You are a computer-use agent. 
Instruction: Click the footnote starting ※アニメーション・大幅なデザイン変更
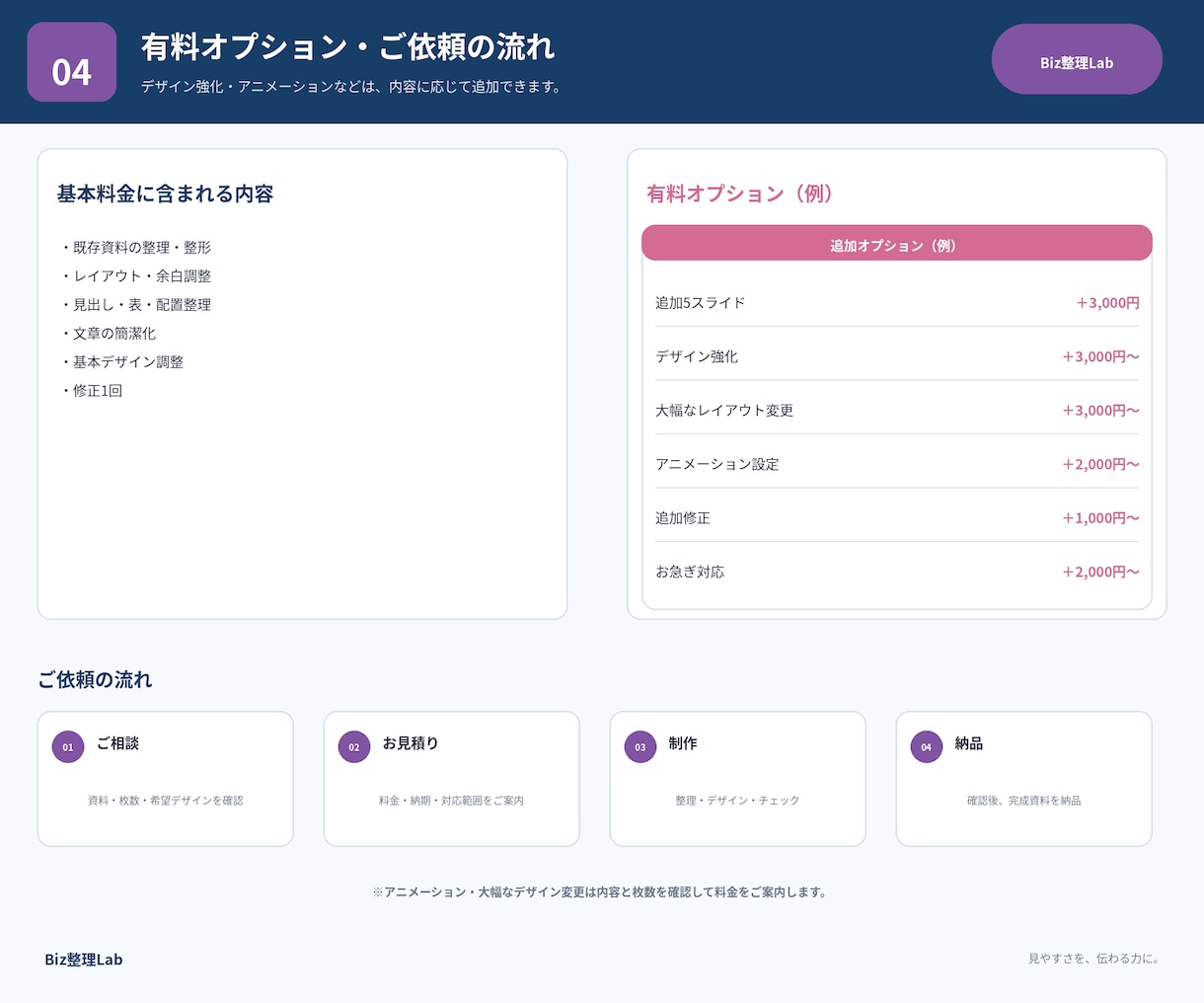click(601, 892)
